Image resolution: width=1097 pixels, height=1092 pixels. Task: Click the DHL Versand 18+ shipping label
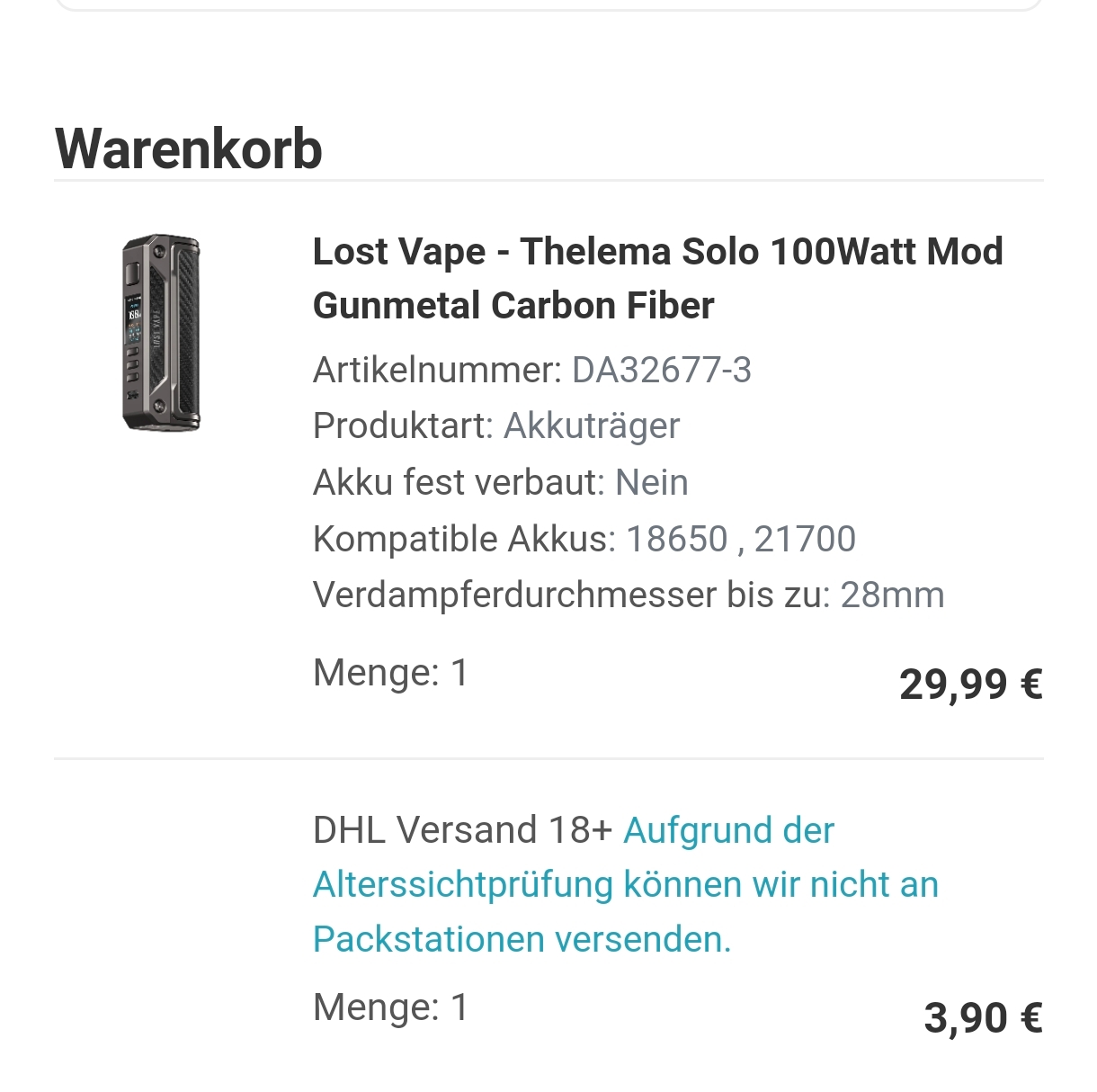pyautogui.click(x=462, y=830)
